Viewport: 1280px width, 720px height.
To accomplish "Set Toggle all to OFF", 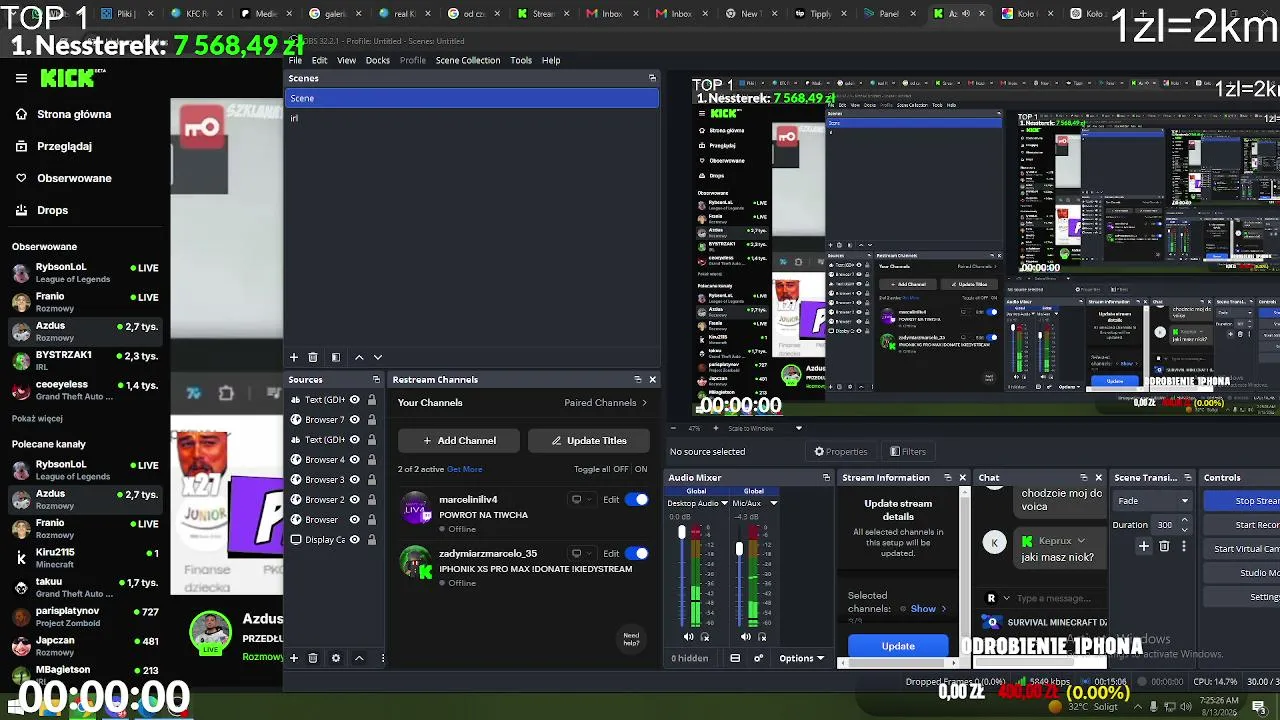I will click(620, 469).
